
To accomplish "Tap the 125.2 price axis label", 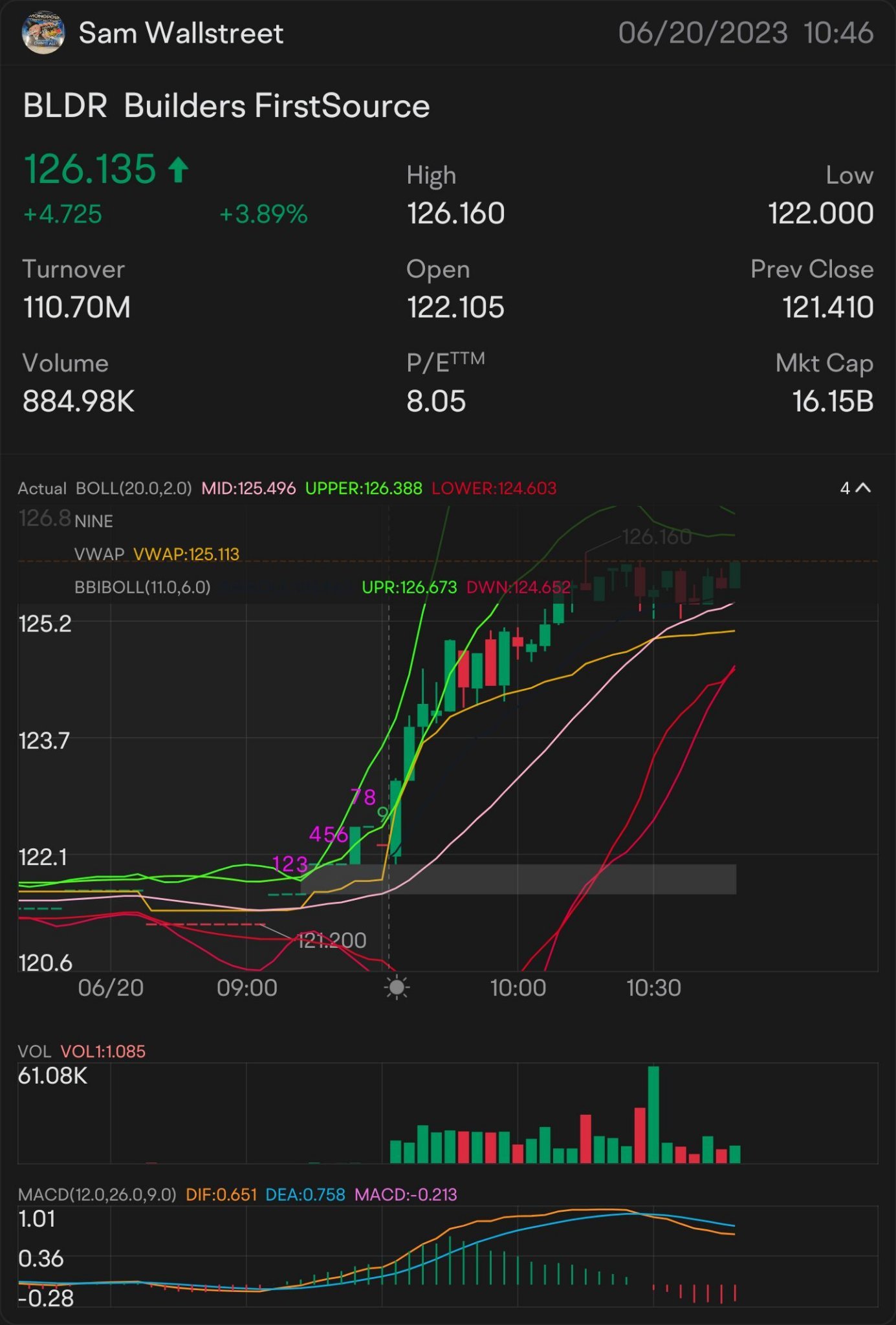I will [x=45, y=624].
